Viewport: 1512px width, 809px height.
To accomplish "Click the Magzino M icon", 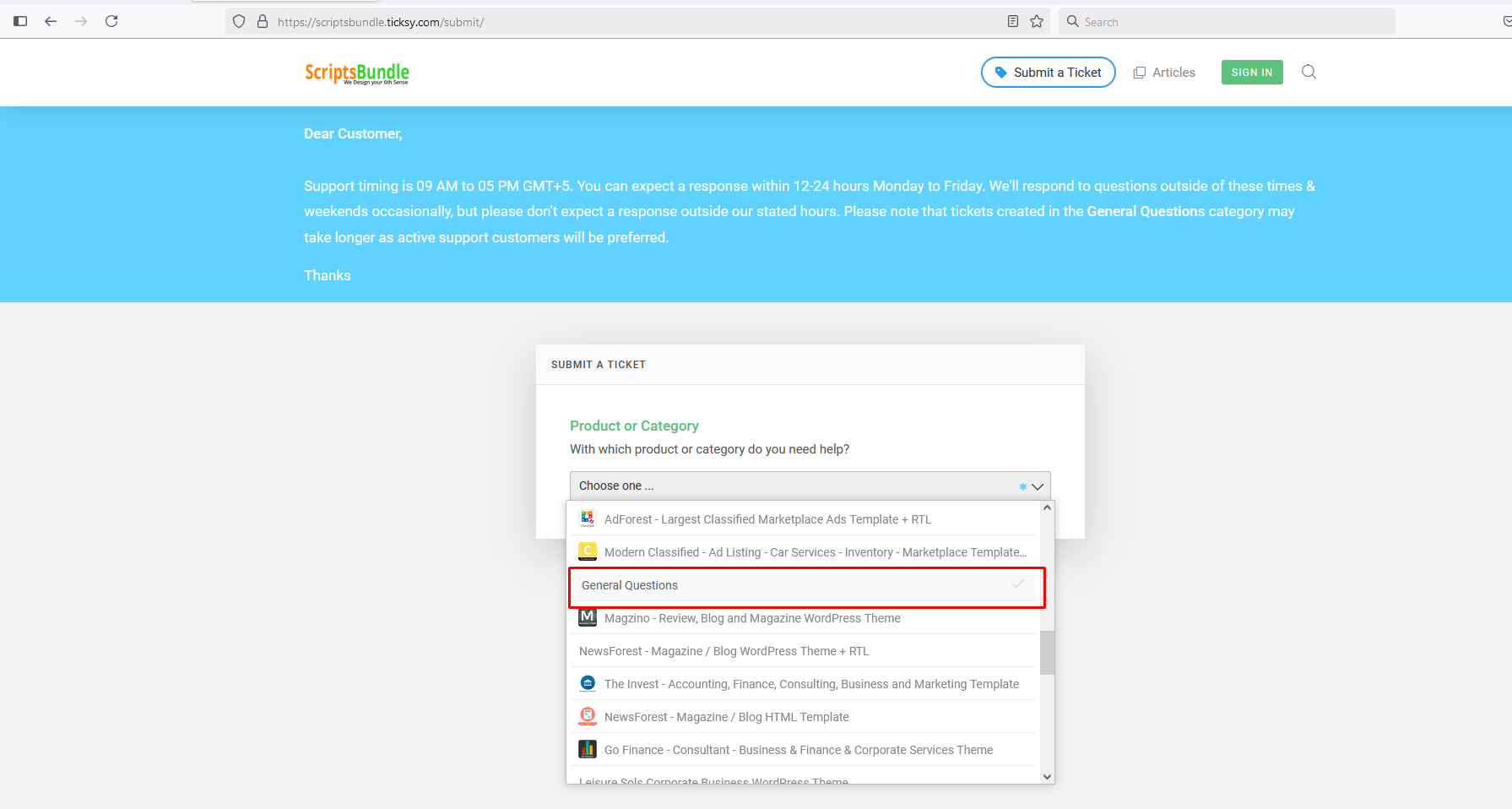I will (588, 617).
